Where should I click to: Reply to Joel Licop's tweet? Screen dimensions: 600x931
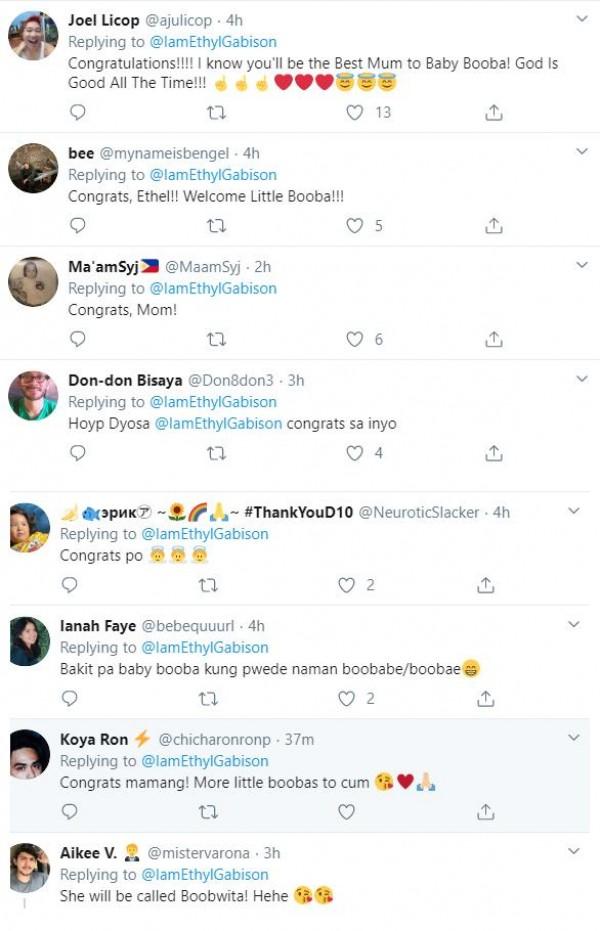[x=78, y=113]
